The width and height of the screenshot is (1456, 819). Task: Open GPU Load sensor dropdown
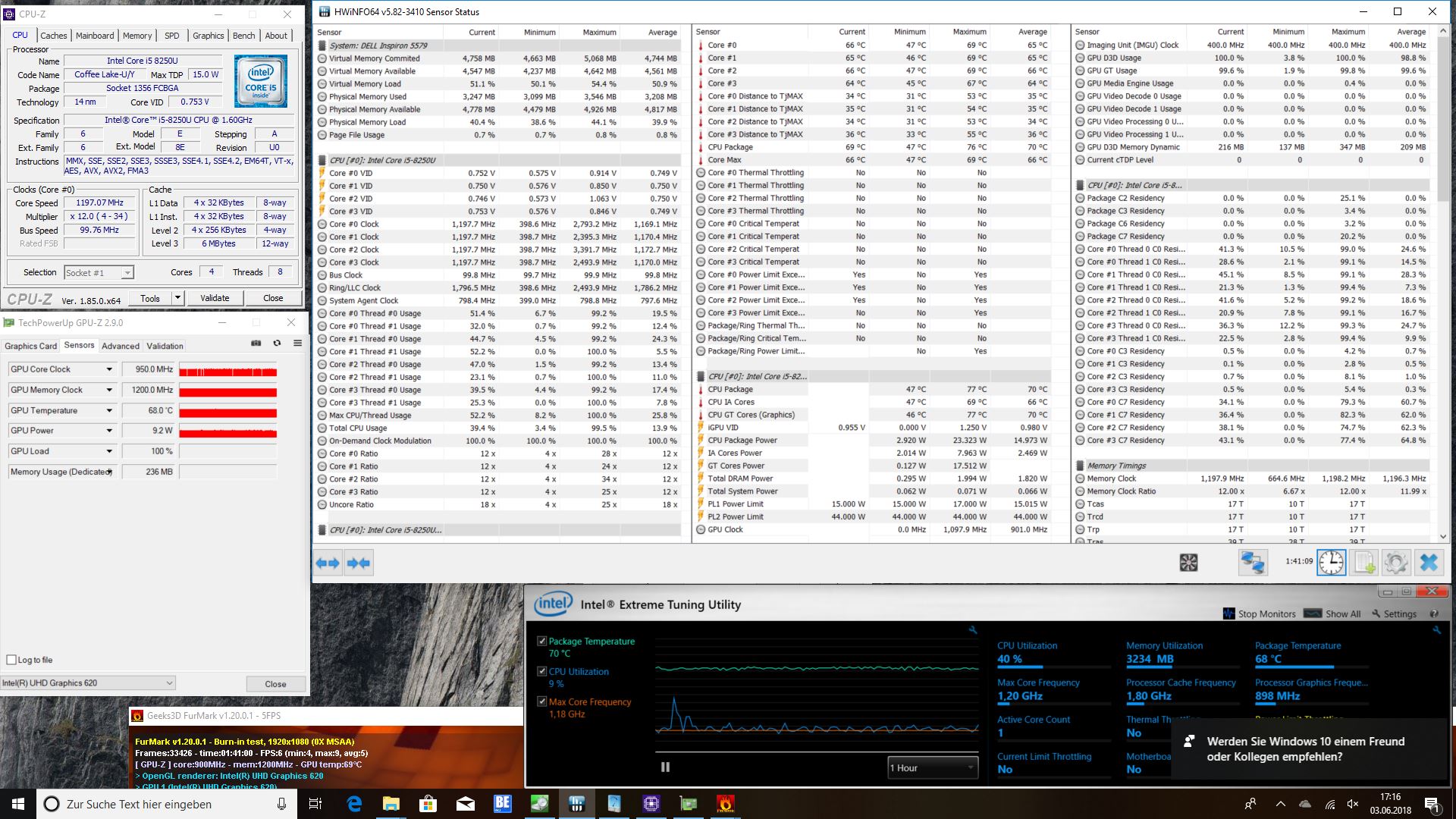109,451
